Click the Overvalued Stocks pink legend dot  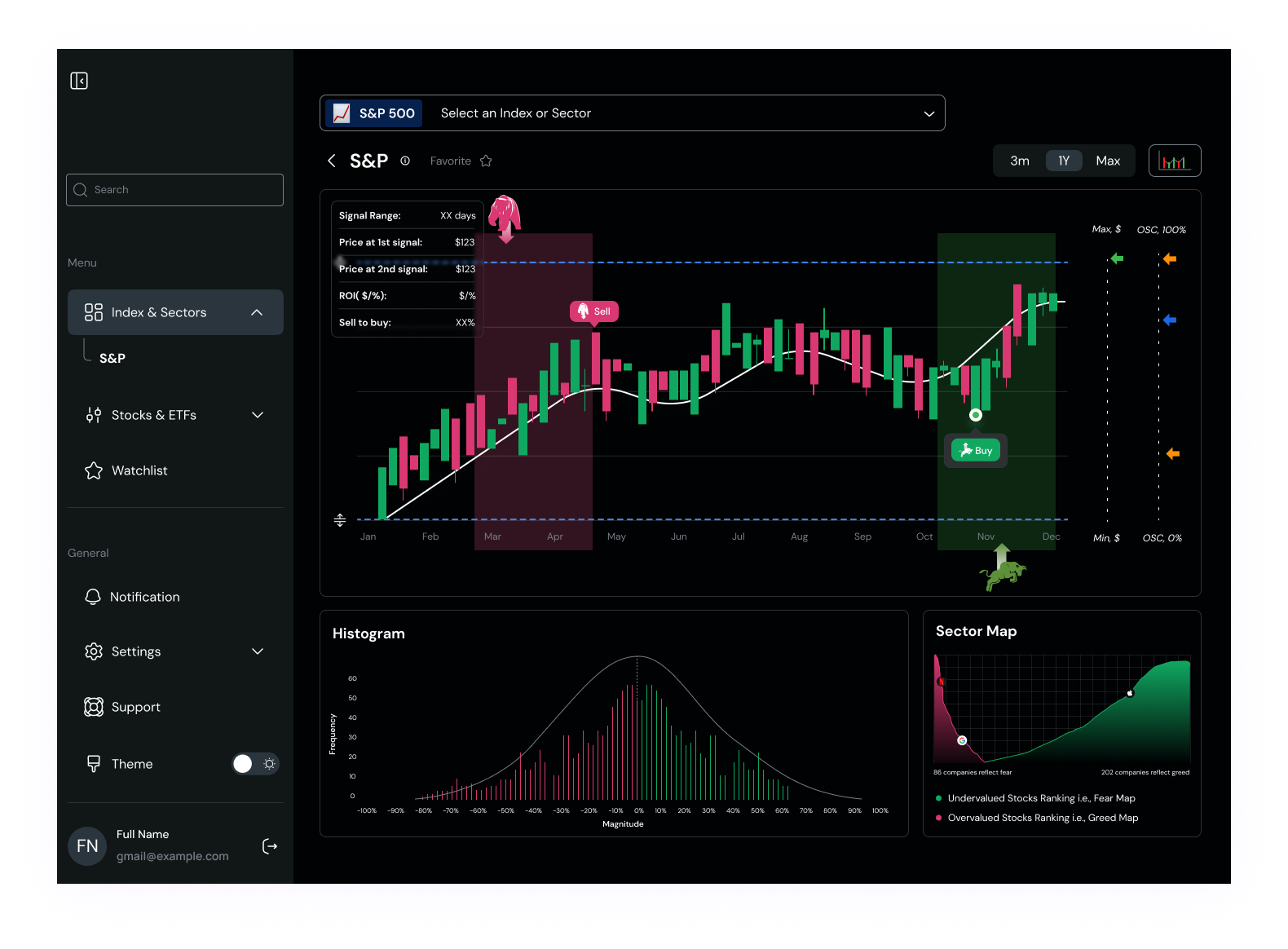point(939,818)
